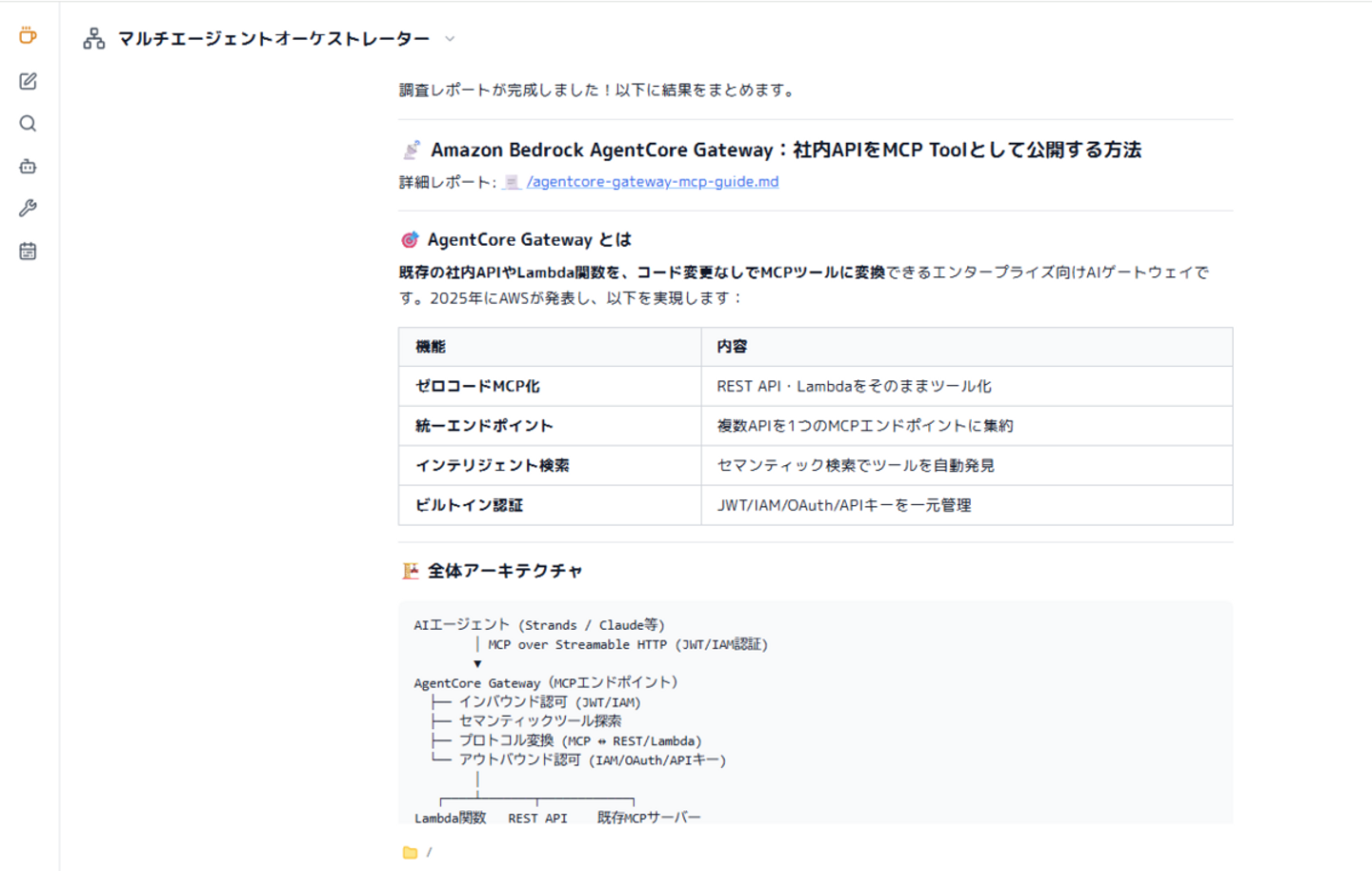Click the 'アウトバウンド認可' code line
1372x871 pixels.
pos(593,760)
